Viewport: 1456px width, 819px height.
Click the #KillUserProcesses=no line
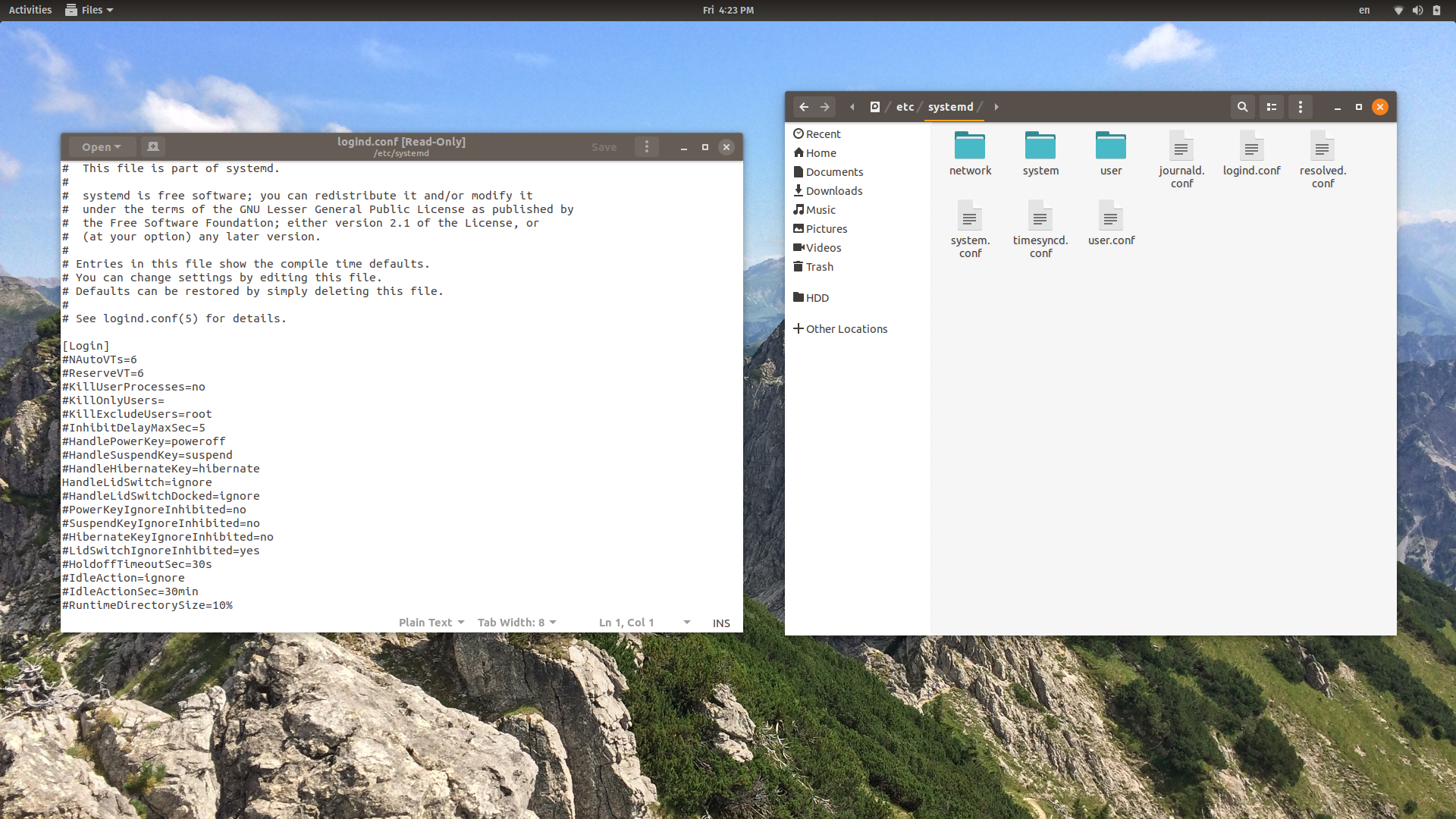(x=133, y=387)
